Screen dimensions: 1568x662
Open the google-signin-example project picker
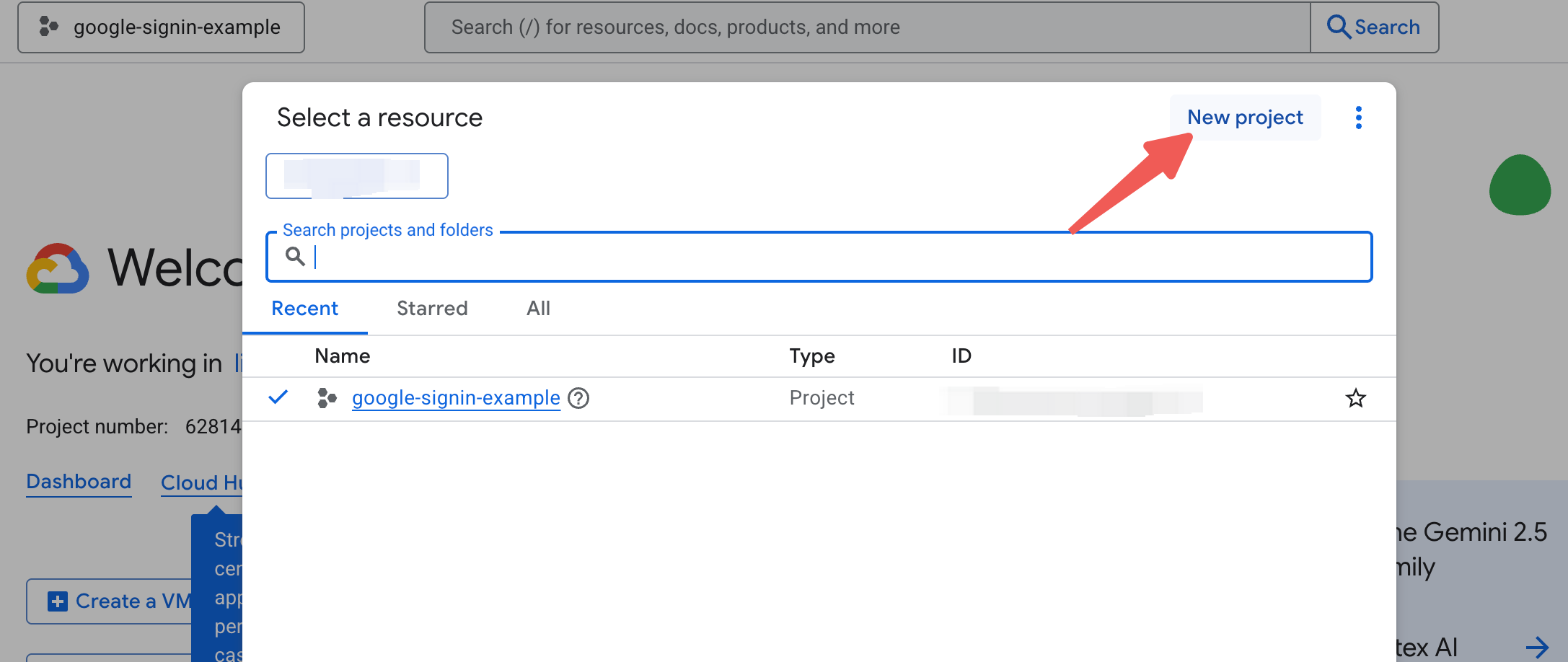point(161,27)
